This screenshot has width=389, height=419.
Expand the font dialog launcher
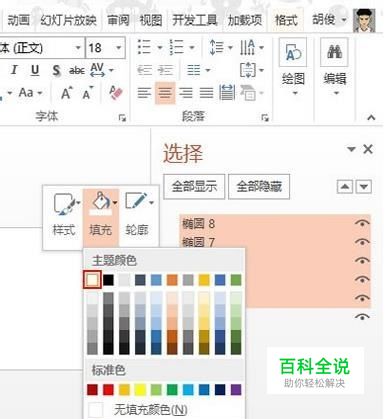point(122,117)
